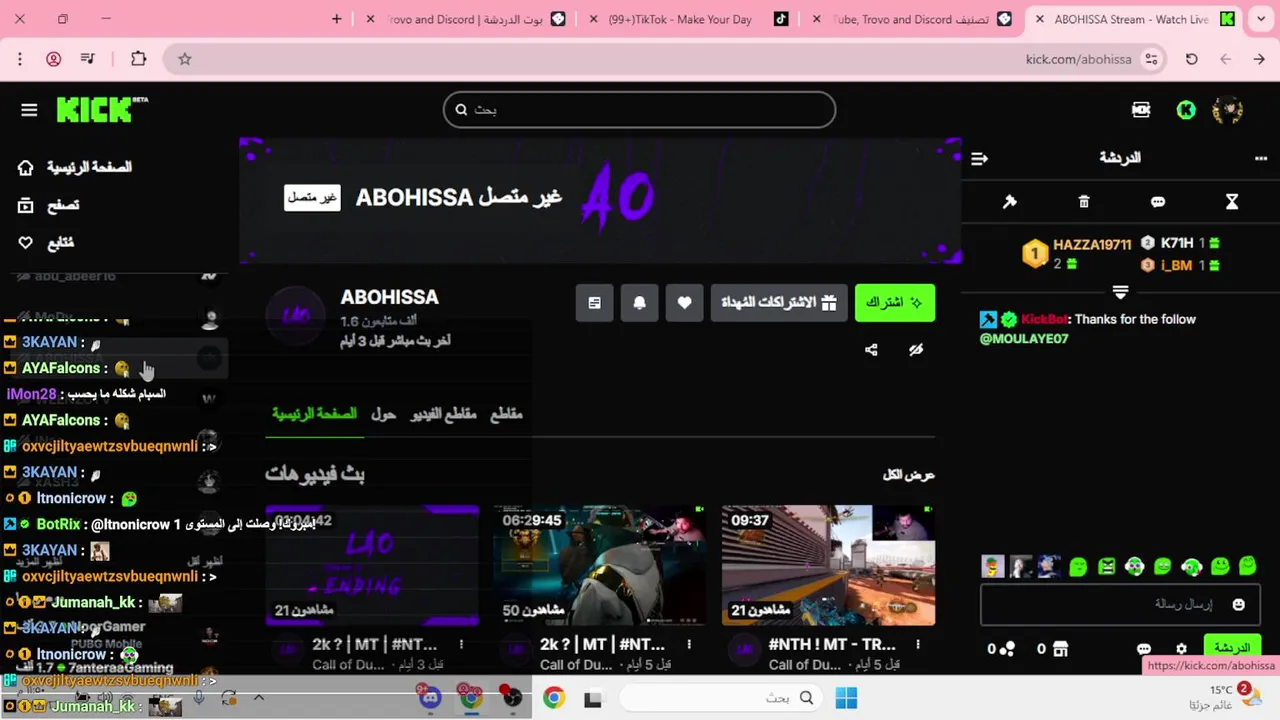
Task: Reload the page in Chrome toolbar
Action: (x=1191, y=59)
